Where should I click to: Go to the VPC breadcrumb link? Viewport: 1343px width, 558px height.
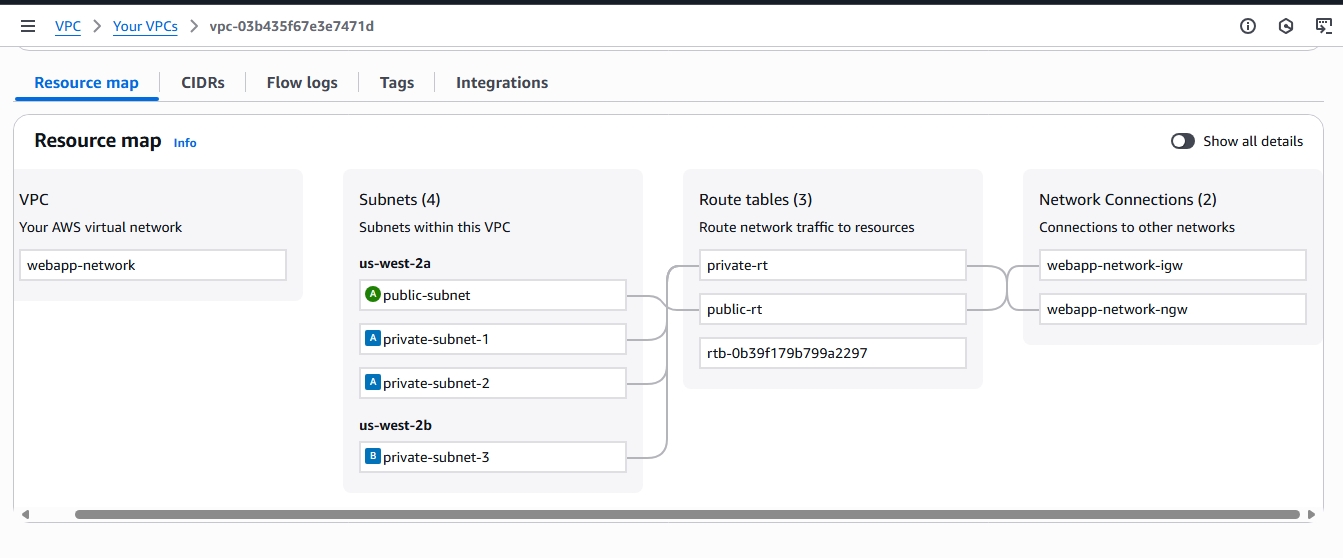(68, 27)
